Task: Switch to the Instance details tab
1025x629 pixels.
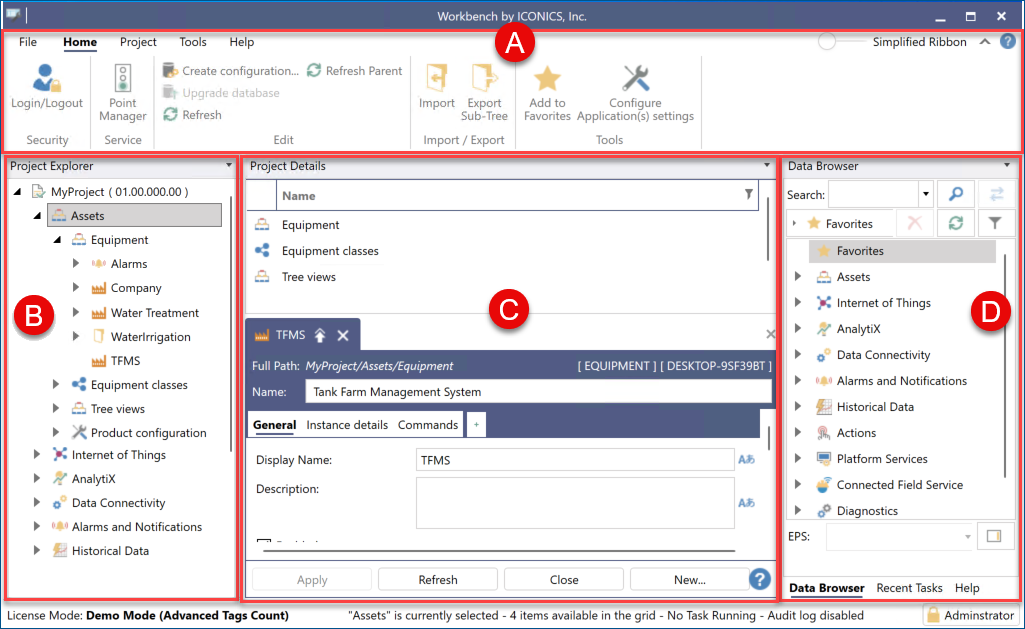Action: point(347,425)
